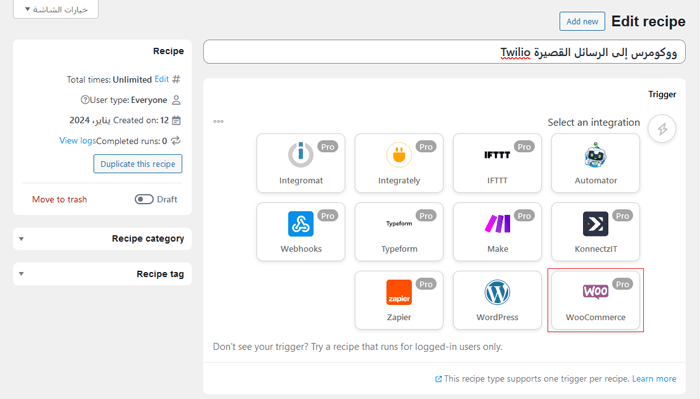Click the external link icon near recipe type note
700x399 pixels.
pos(438,379)
